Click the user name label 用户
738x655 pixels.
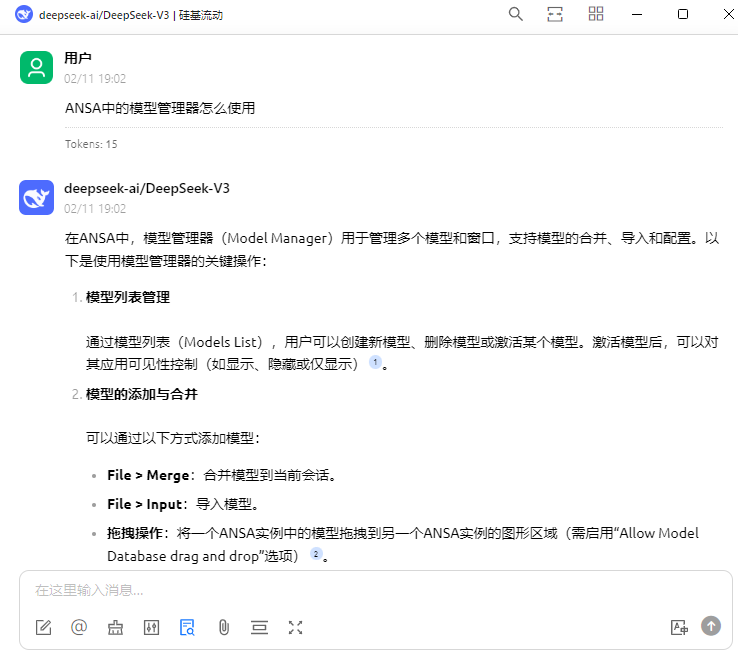tap(78, 58)
